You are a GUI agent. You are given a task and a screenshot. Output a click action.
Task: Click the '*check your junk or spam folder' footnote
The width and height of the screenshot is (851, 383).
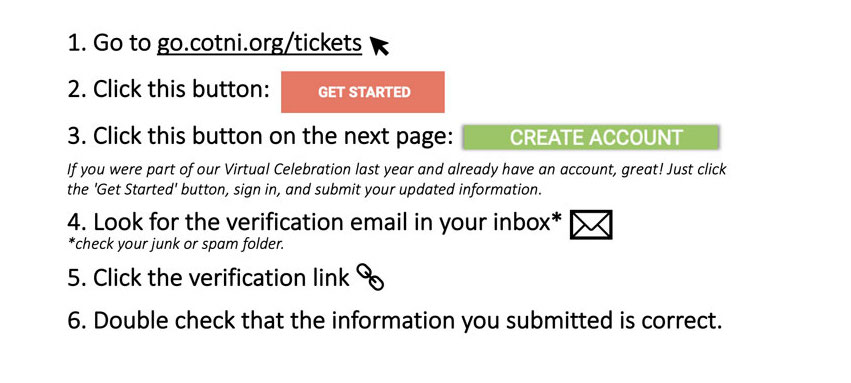[x=176, y=245]
